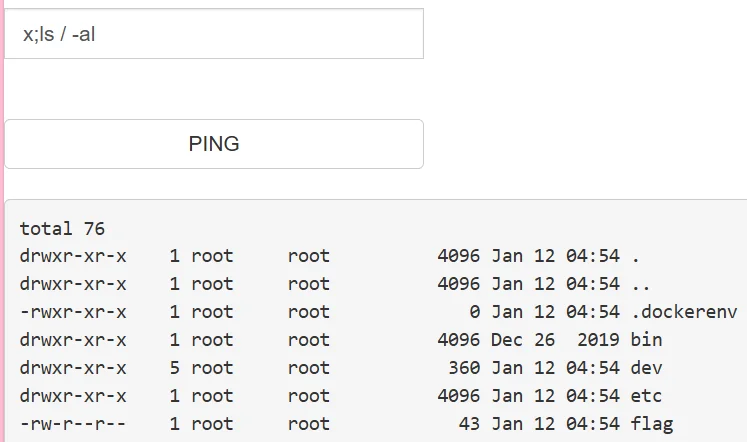Screen dimensions: 747x442
Task: Click the link count '5' on dev row
Action: [175, 368]
